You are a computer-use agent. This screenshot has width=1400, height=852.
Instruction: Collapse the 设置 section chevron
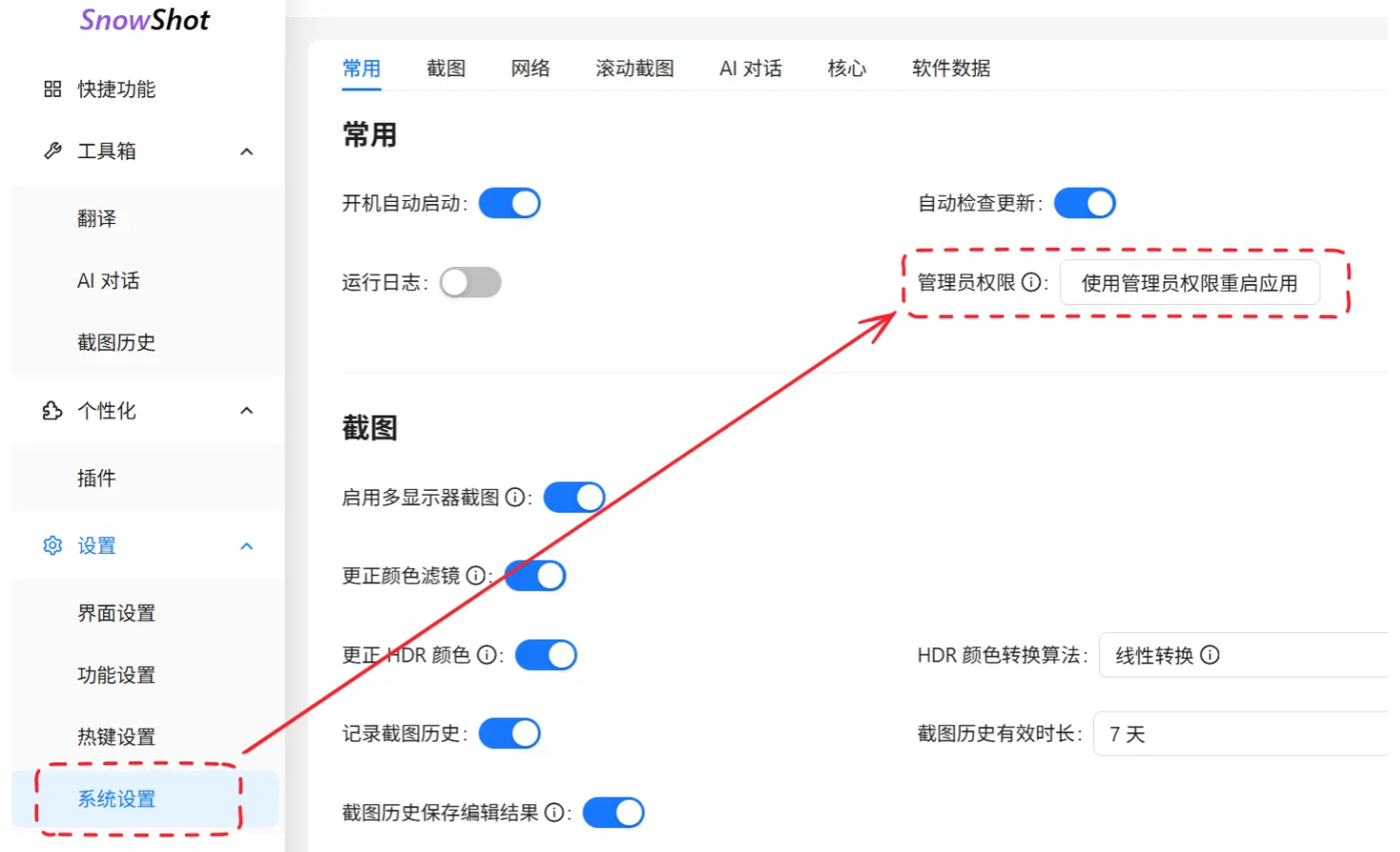pos(247,546)
